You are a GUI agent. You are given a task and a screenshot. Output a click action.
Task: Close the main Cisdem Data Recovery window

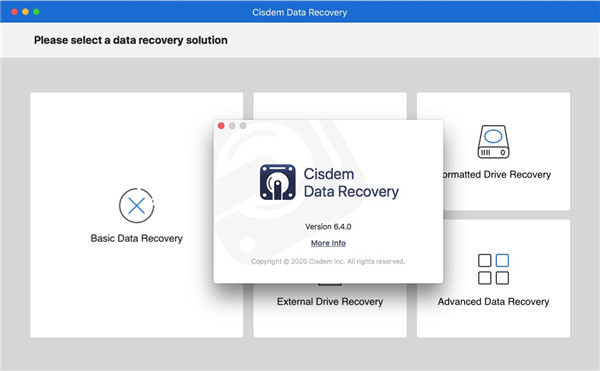15,12
